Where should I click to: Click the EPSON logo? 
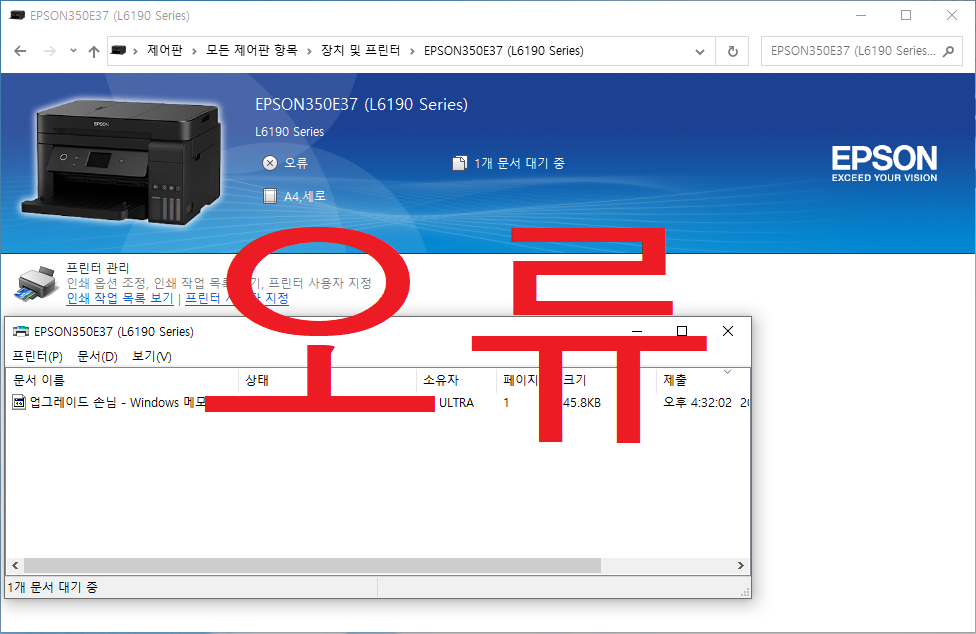click(884, 164)
